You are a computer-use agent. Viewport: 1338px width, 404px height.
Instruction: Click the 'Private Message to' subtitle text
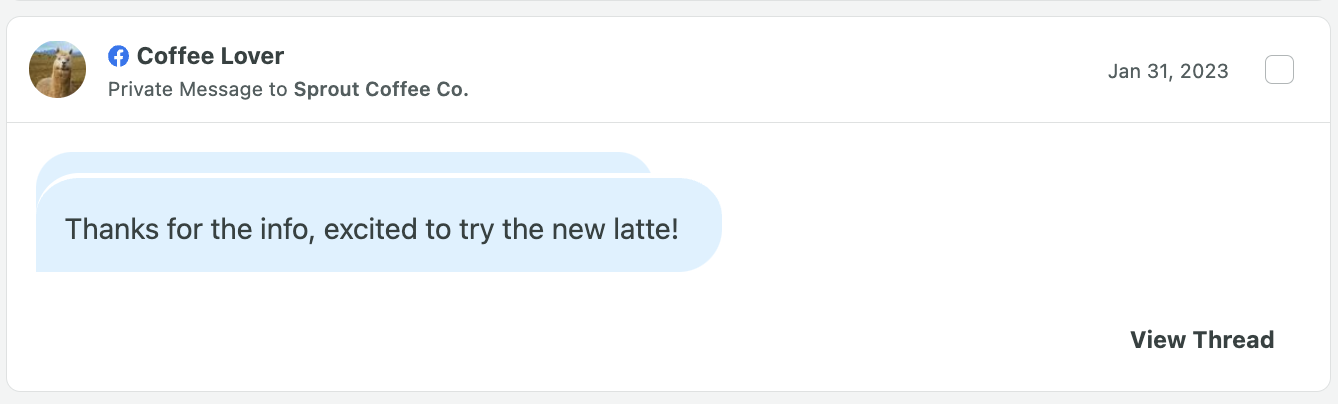coord(198,89)
